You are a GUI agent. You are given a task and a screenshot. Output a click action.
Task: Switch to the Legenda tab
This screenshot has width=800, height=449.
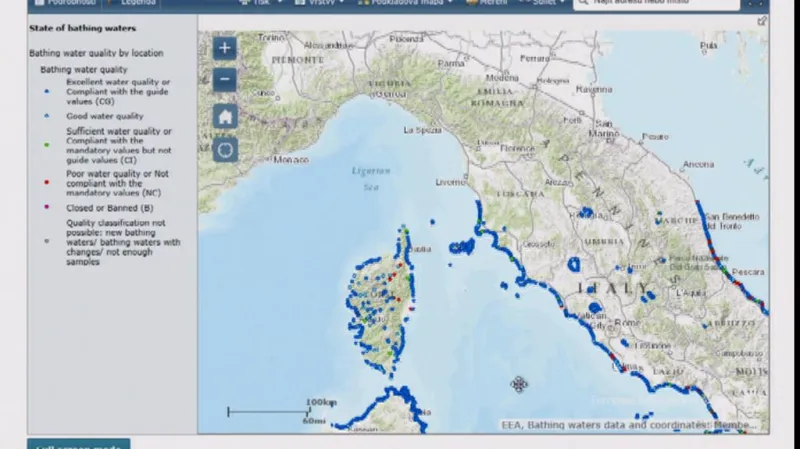(x=132, y=3)
